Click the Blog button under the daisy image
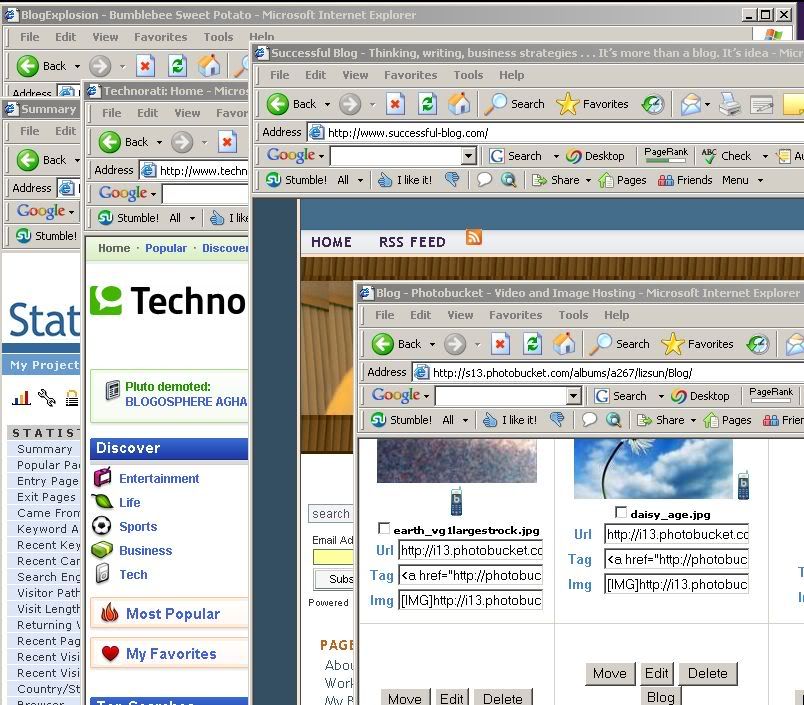The height and width of the screenshot is (705, 804). tap(660, 696)
